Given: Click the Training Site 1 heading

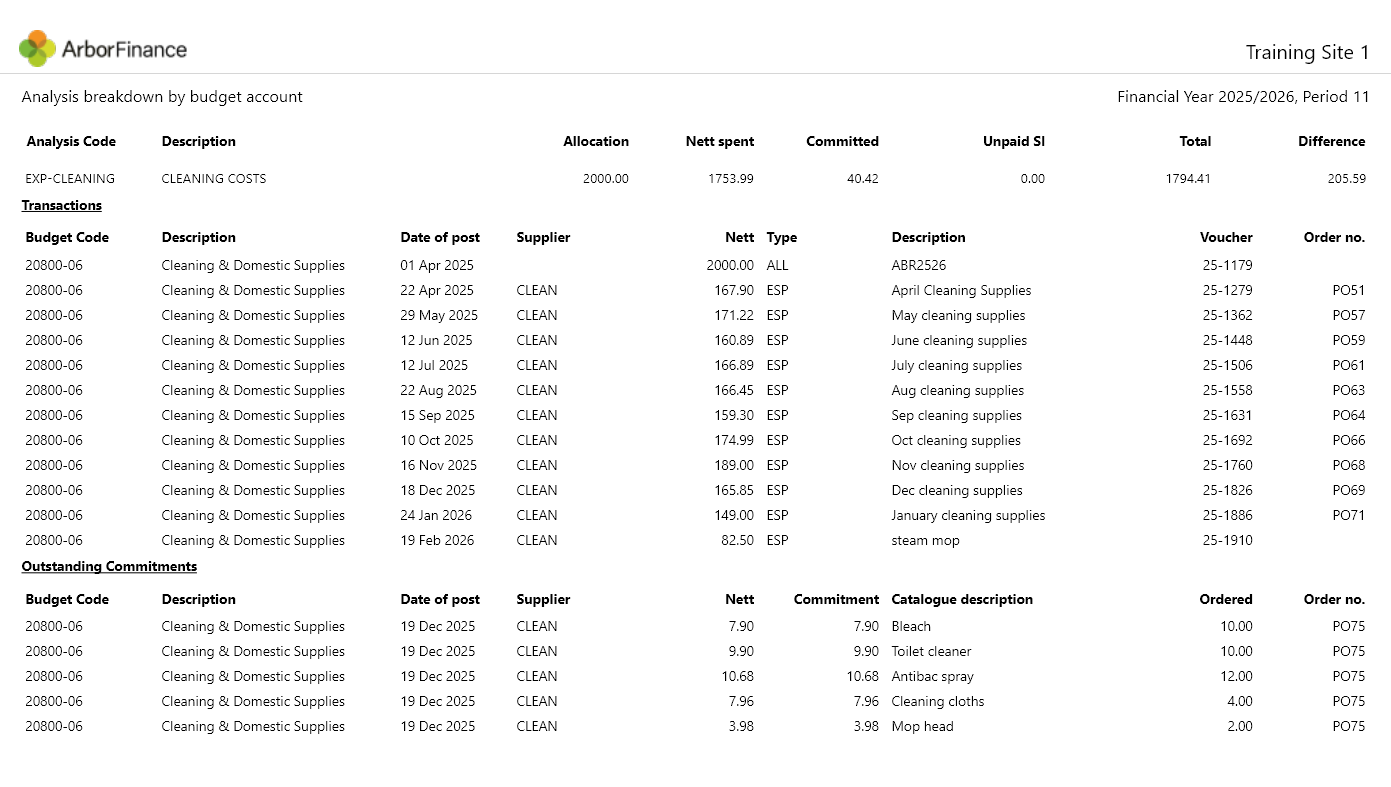Looking at the screenshot, I should 1307,53.
